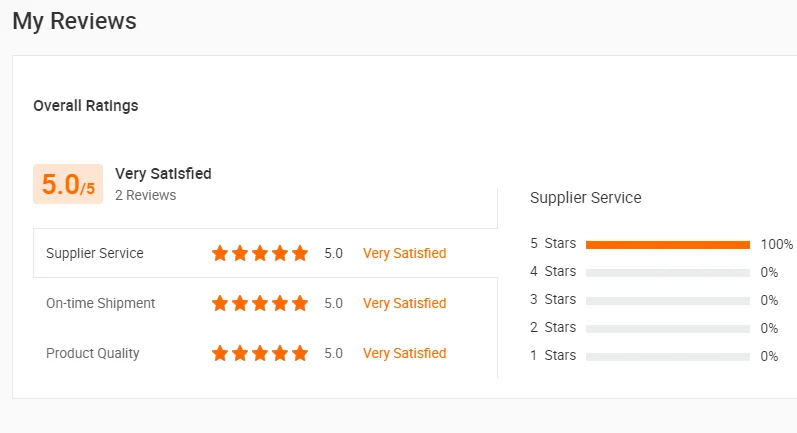Click the 2 Reviews count text
This screenshot has height=433, width=797.
coord(145,196)
